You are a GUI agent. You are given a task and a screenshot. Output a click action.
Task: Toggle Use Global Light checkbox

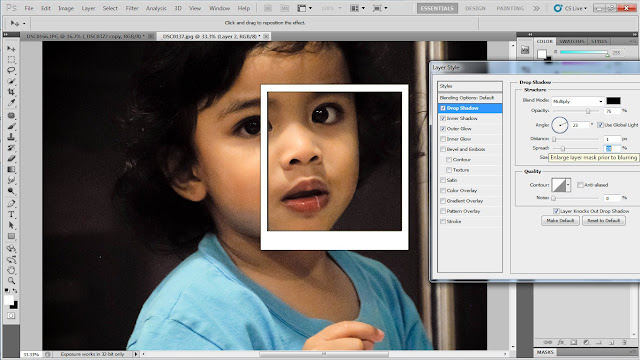click(x=600, y=125)
